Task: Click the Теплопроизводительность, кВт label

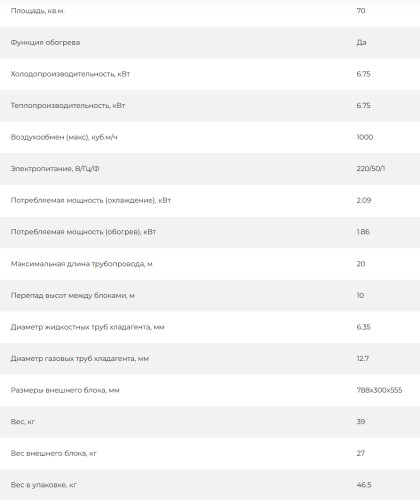Action: click(68, 106)
